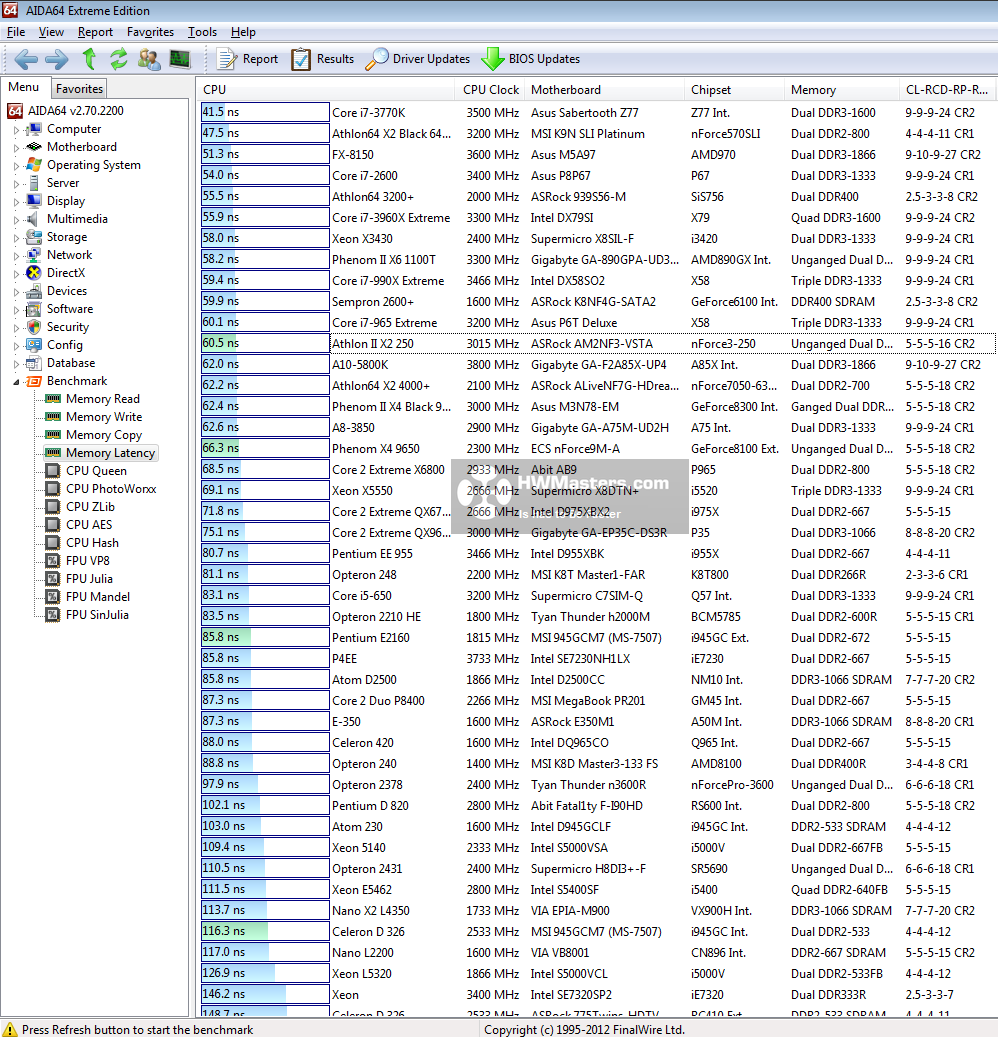
Task: Select the Memory Write benchmark icon
Action: click(53, 417)
